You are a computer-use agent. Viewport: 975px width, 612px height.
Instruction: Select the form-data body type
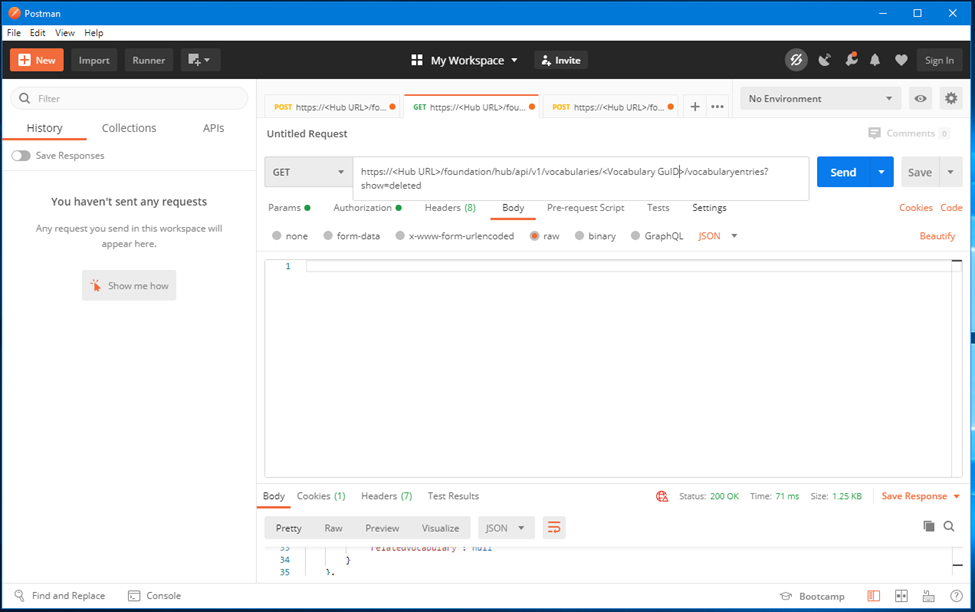(x=351, y=236)
